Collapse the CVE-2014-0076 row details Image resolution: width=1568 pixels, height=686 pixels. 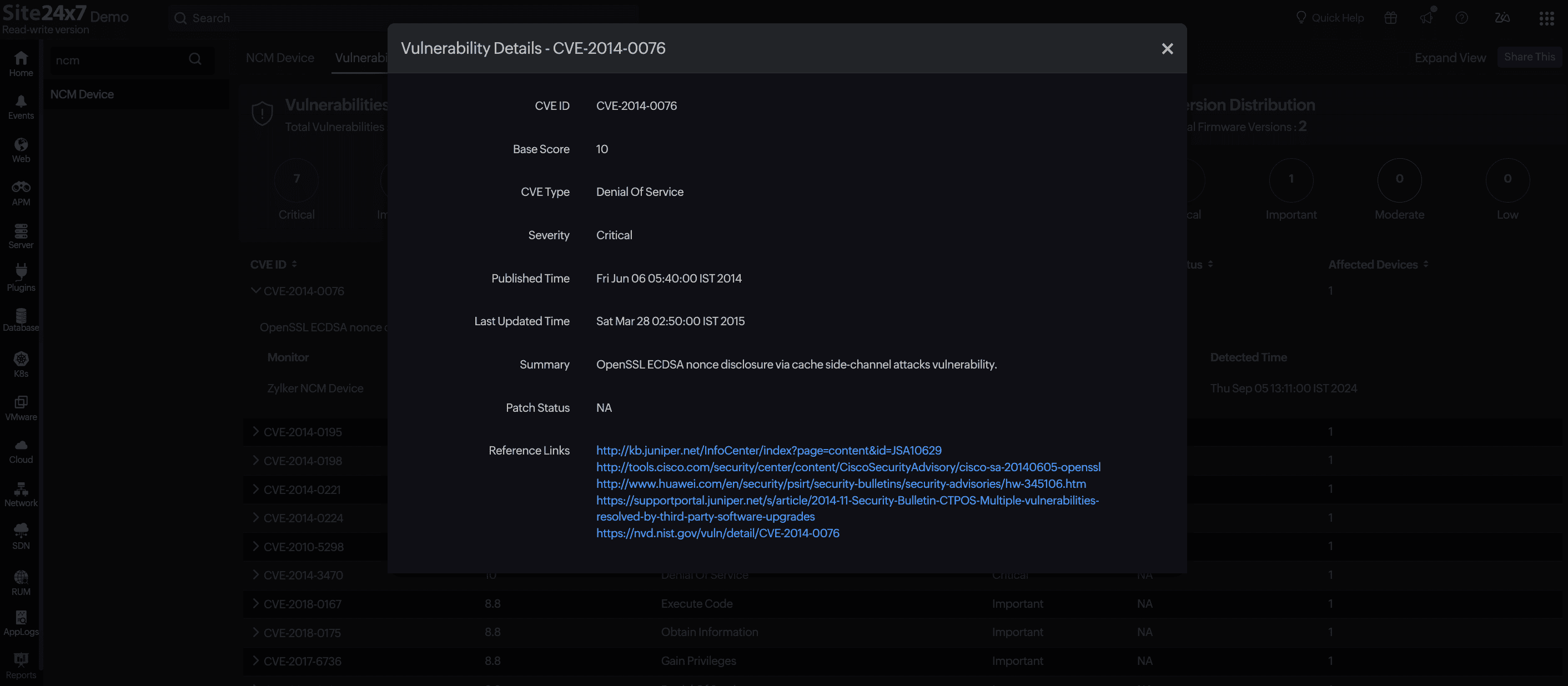(255, 290)
